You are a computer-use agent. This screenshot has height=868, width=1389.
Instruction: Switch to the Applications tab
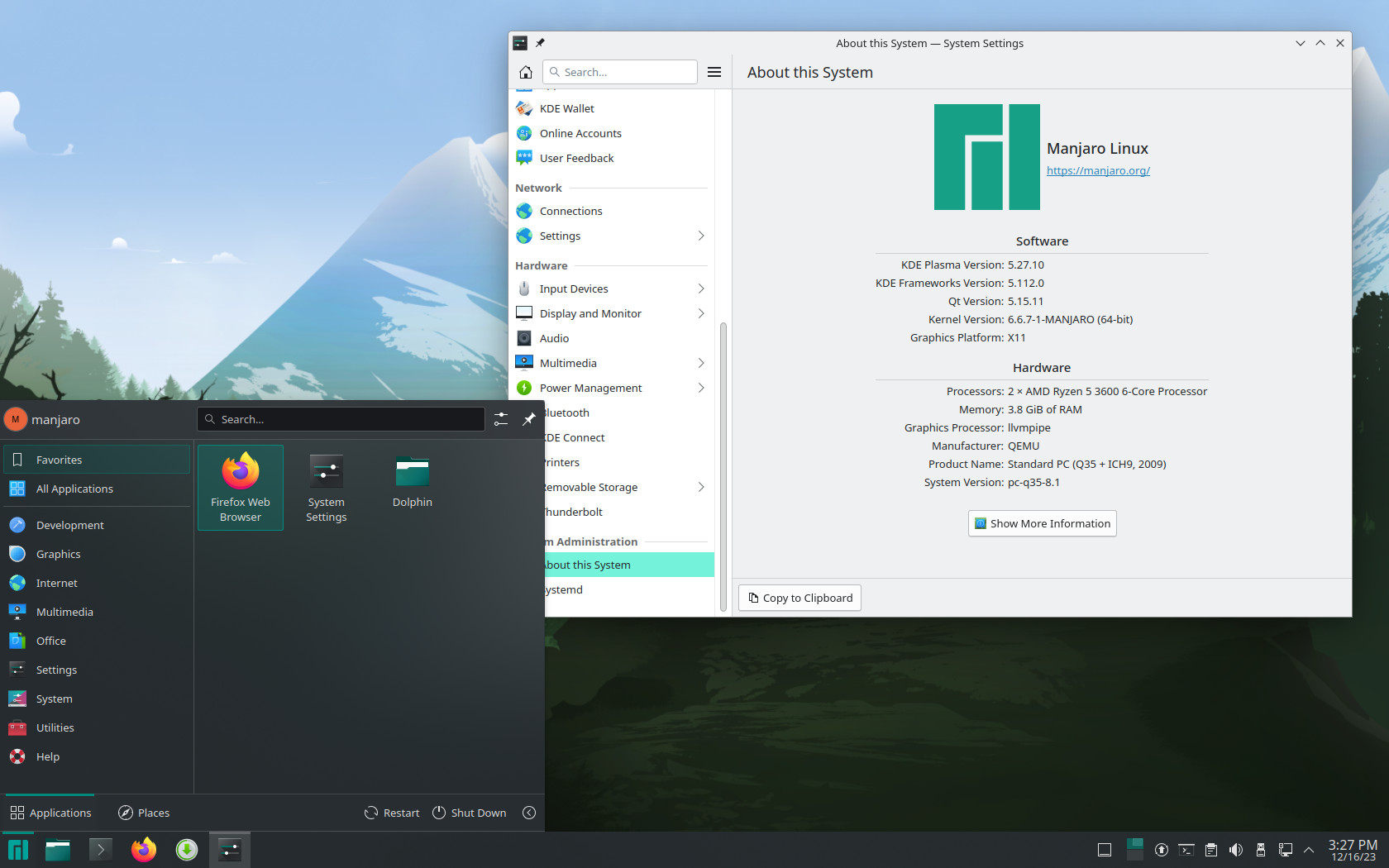50,813
